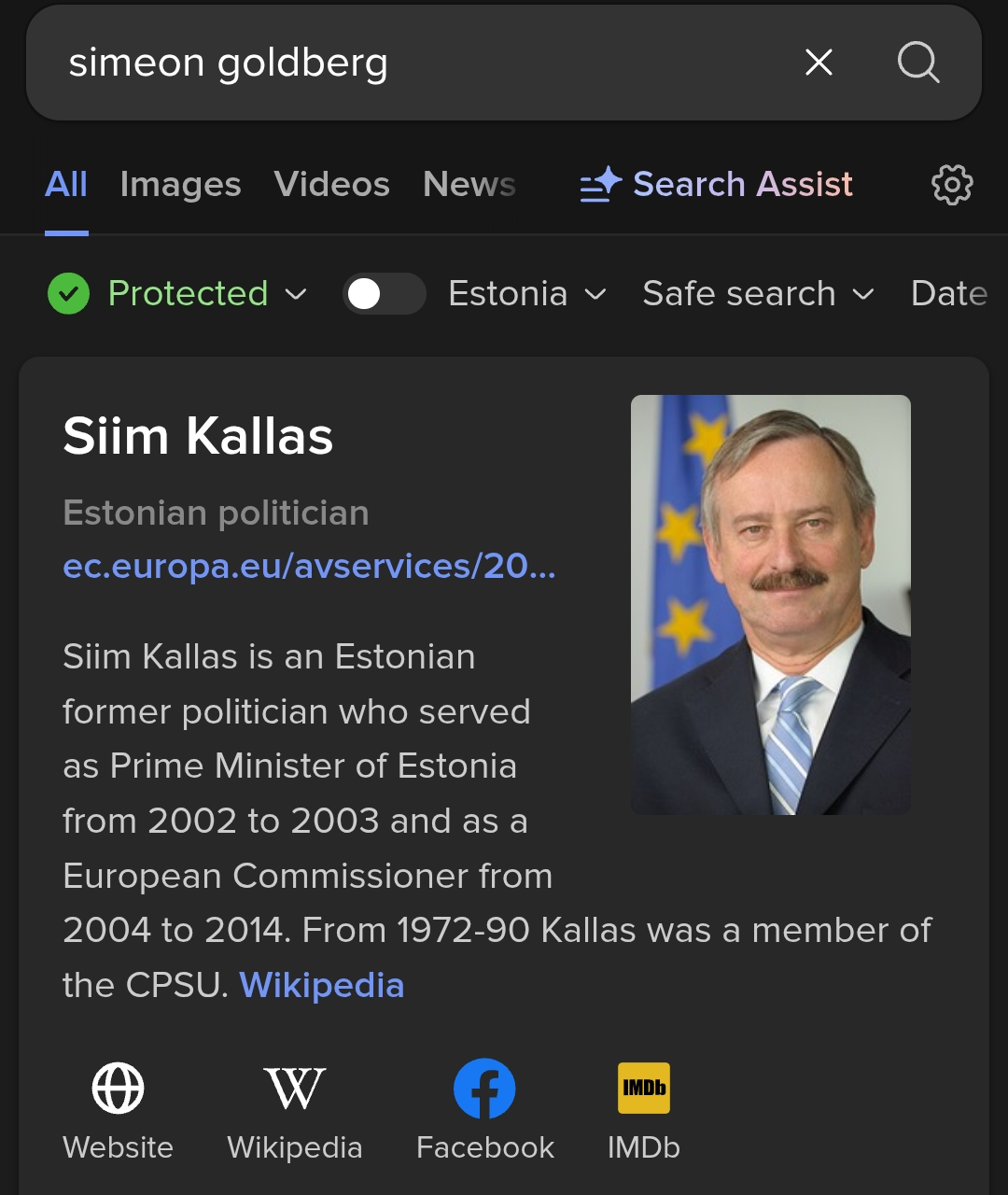Open the Wikipedia W icon
This screenshot has height=1195, width=1008.
click(x=295, y=1089)
